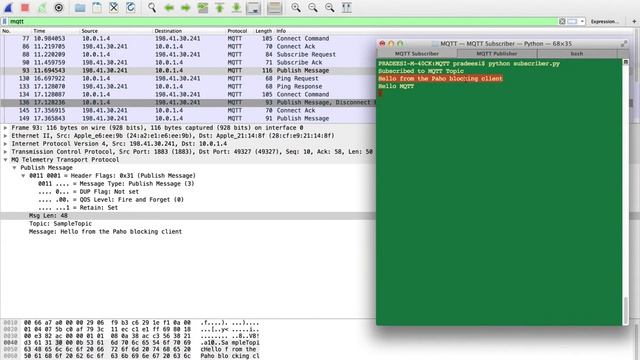The image size is (640, 360).
Task: Open the capture options dialog
Action: point(59,7)
